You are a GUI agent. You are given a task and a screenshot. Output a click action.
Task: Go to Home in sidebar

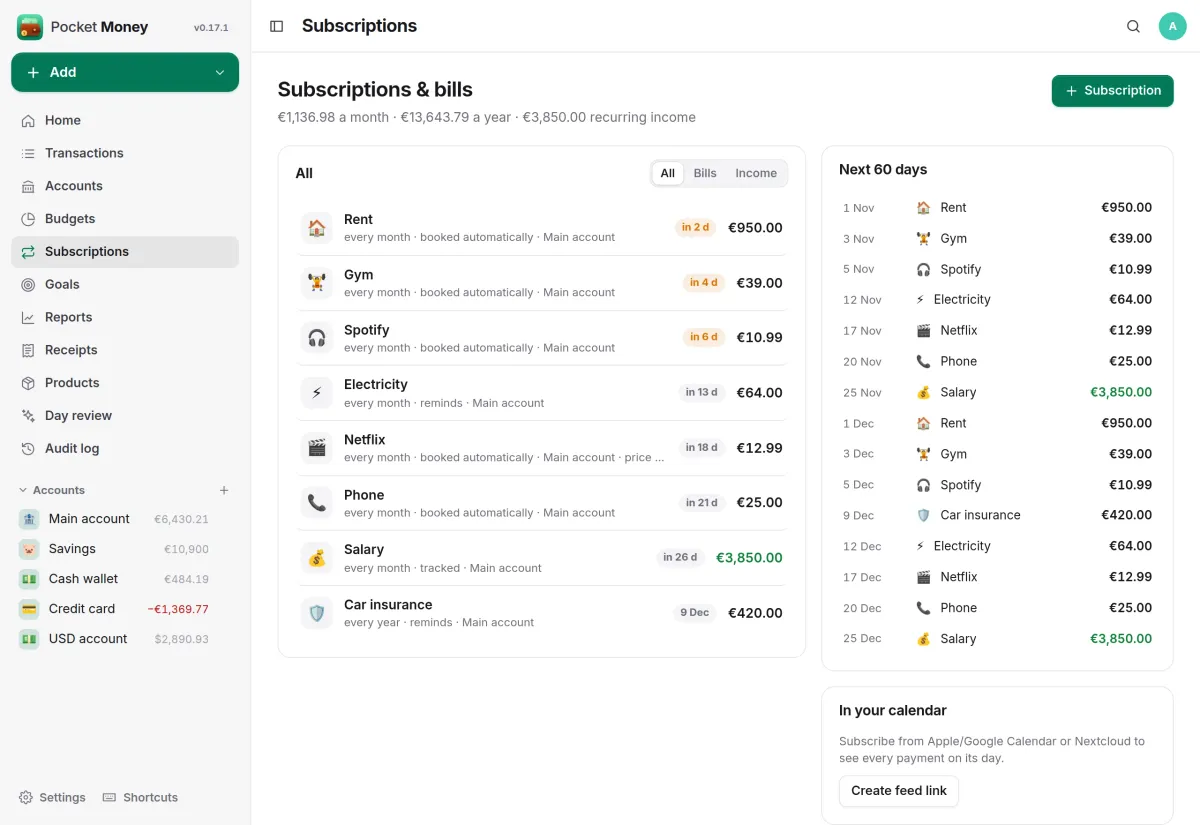click(125, 120)
